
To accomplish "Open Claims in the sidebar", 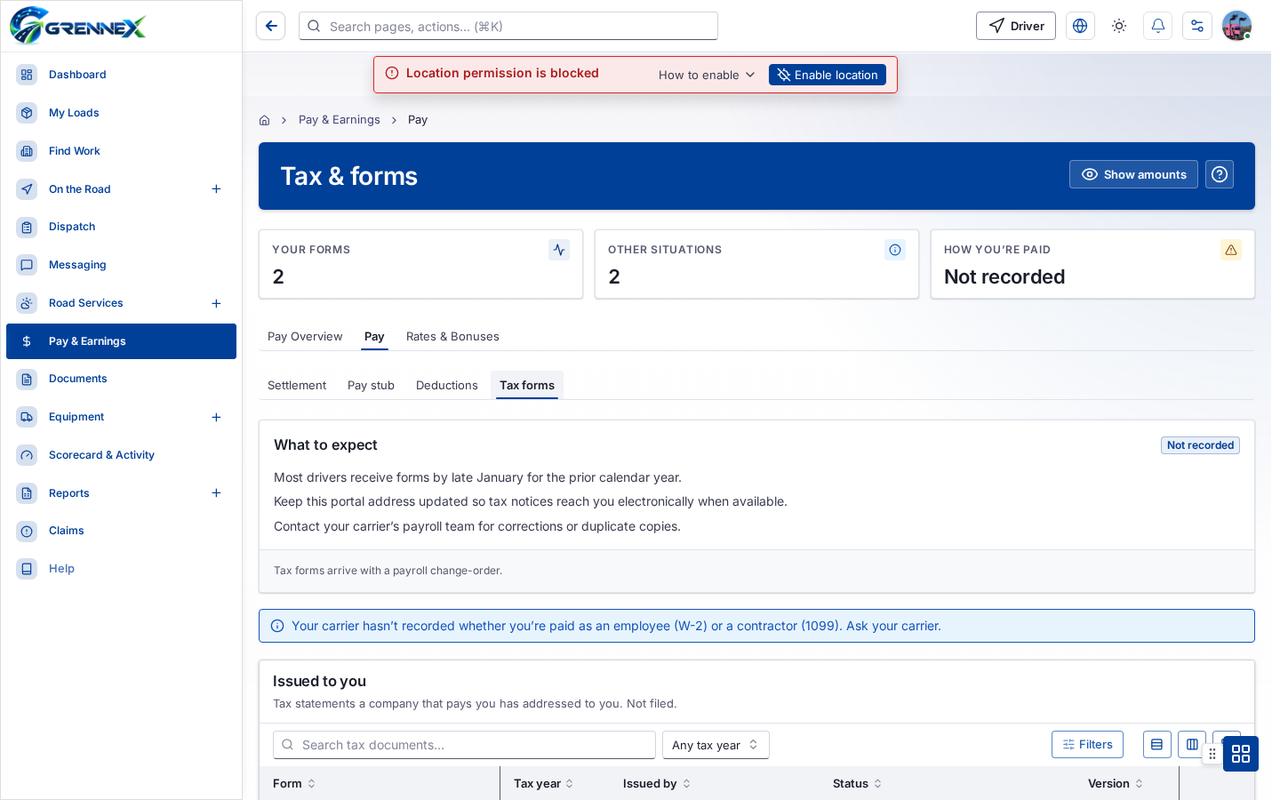I will (x=121, y=531).
